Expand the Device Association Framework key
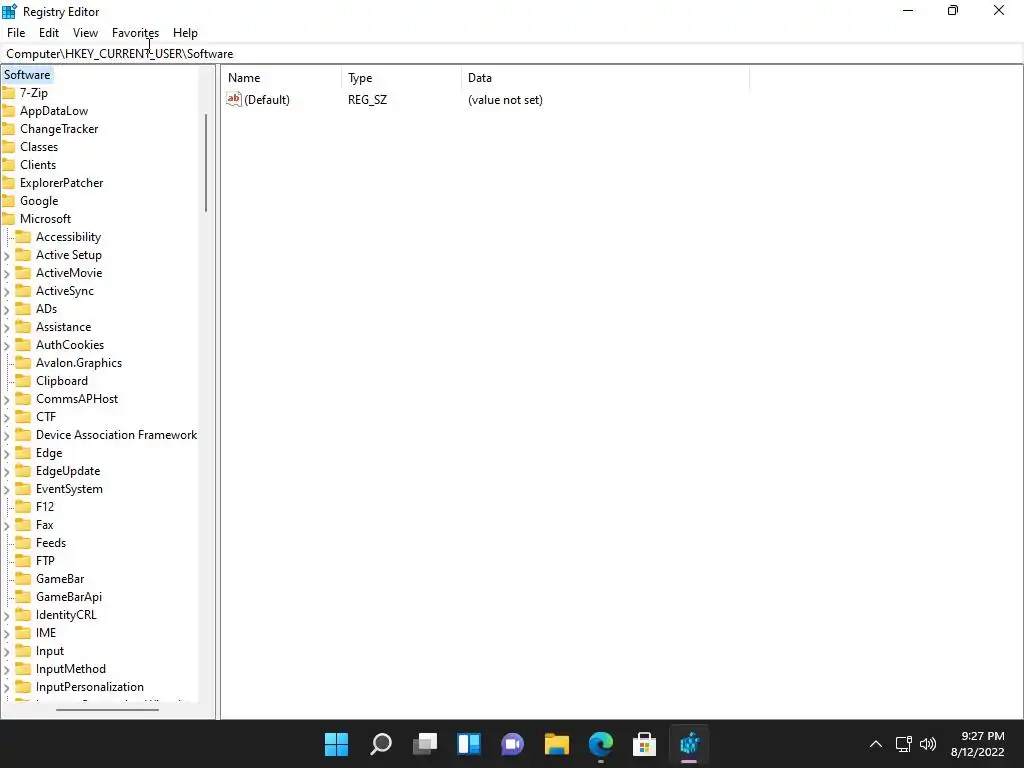Image resolution: width=1024 pixels, height=768 pixels. pyautogui.click(x=7, y=436)
